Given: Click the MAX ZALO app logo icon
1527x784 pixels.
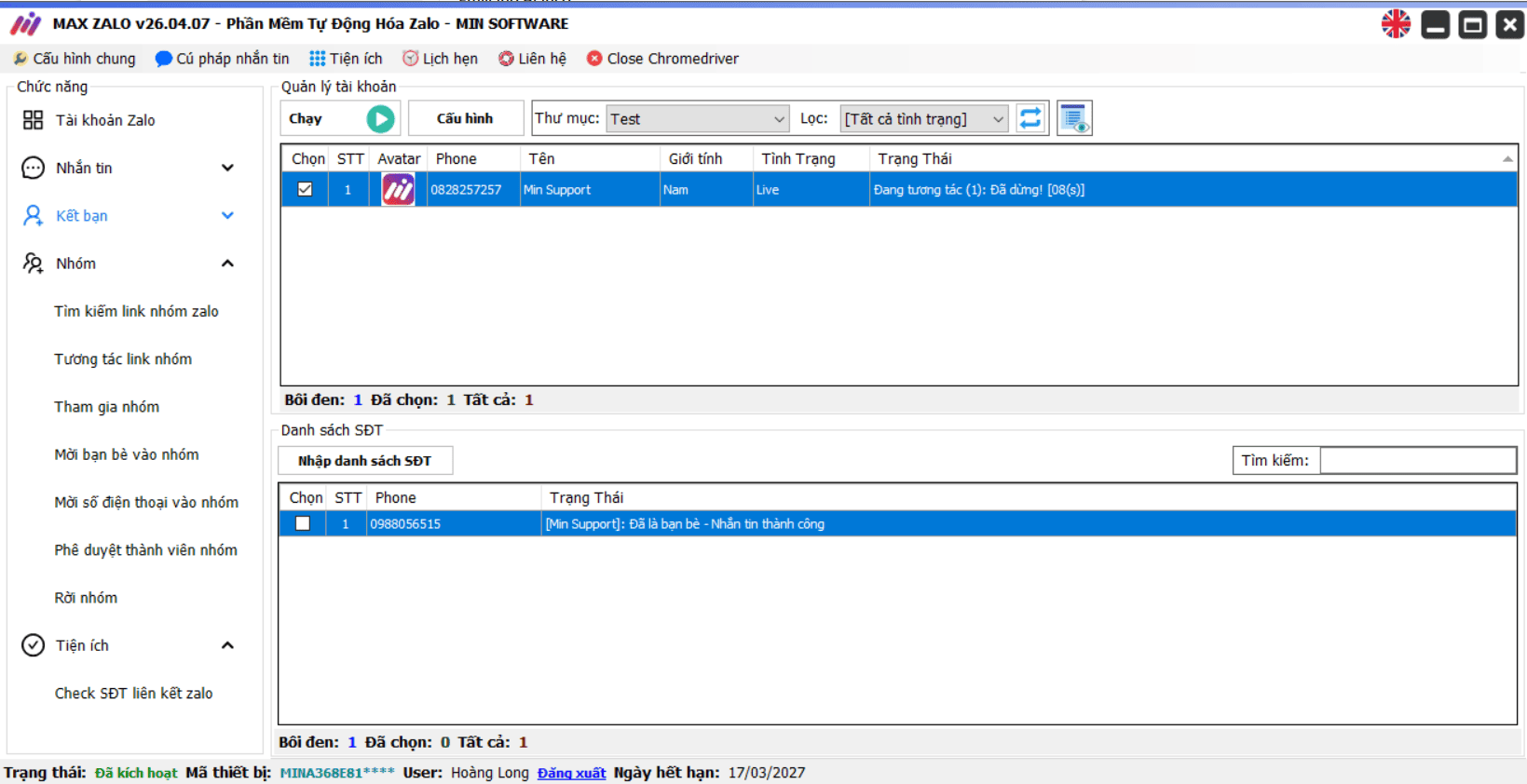Looking at the screenshot, I should tap(25, 24).
